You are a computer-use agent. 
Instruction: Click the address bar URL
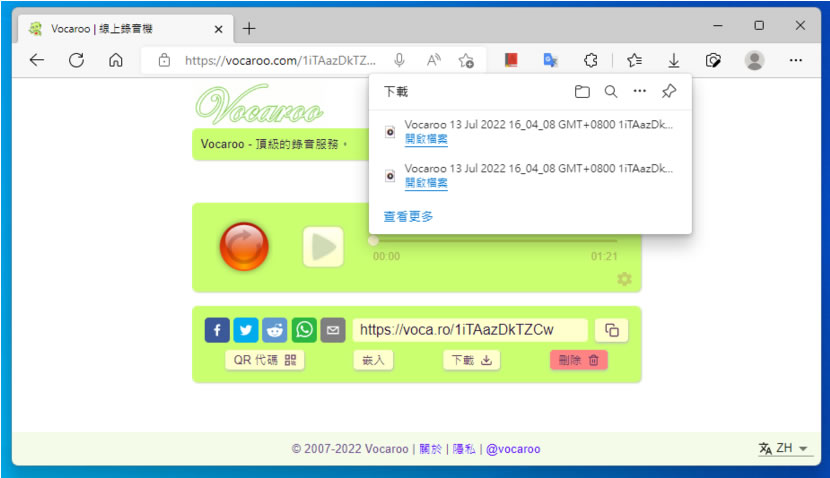[x=280, y=60]
